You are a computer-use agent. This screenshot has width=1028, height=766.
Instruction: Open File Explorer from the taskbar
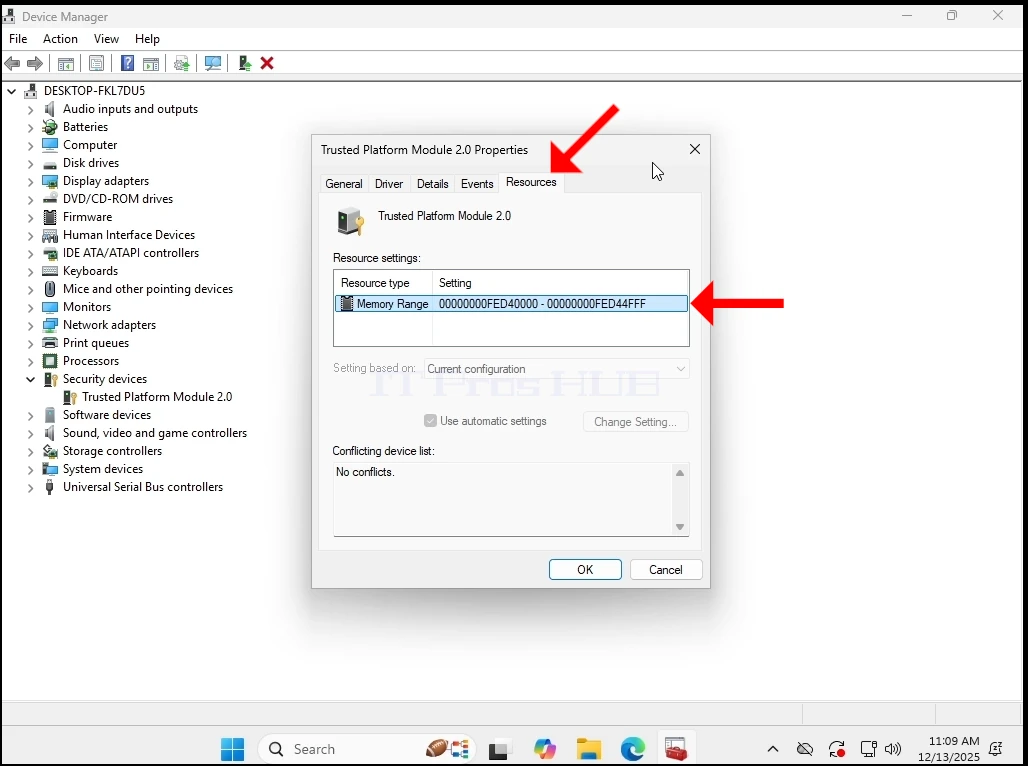coord(589,749)
